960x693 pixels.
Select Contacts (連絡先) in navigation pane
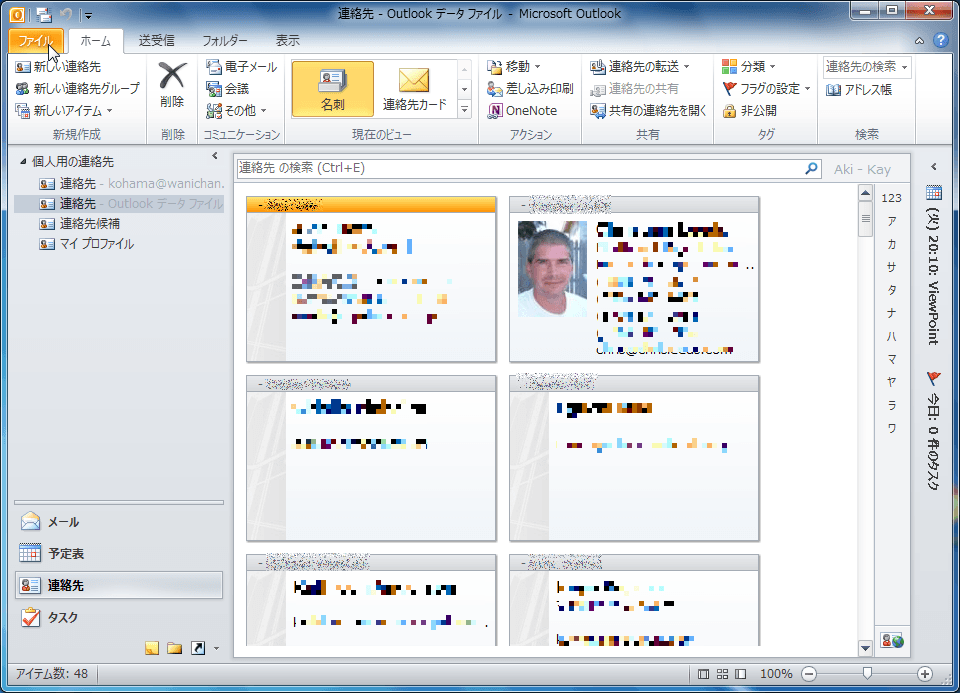(119, 585)
